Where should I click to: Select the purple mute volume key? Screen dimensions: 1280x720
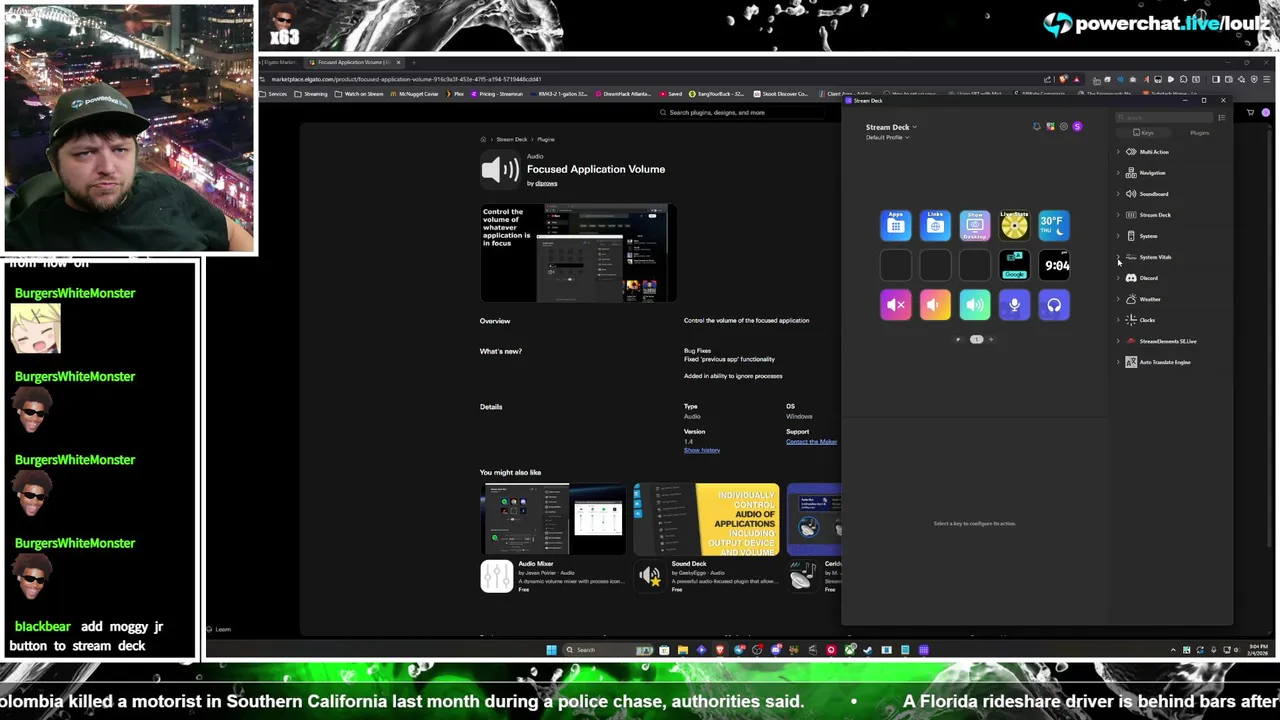coord(896,305)
